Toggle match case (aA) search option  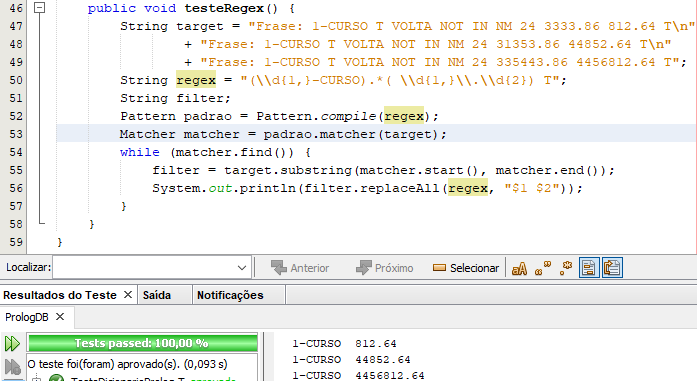tap(519, 269)
